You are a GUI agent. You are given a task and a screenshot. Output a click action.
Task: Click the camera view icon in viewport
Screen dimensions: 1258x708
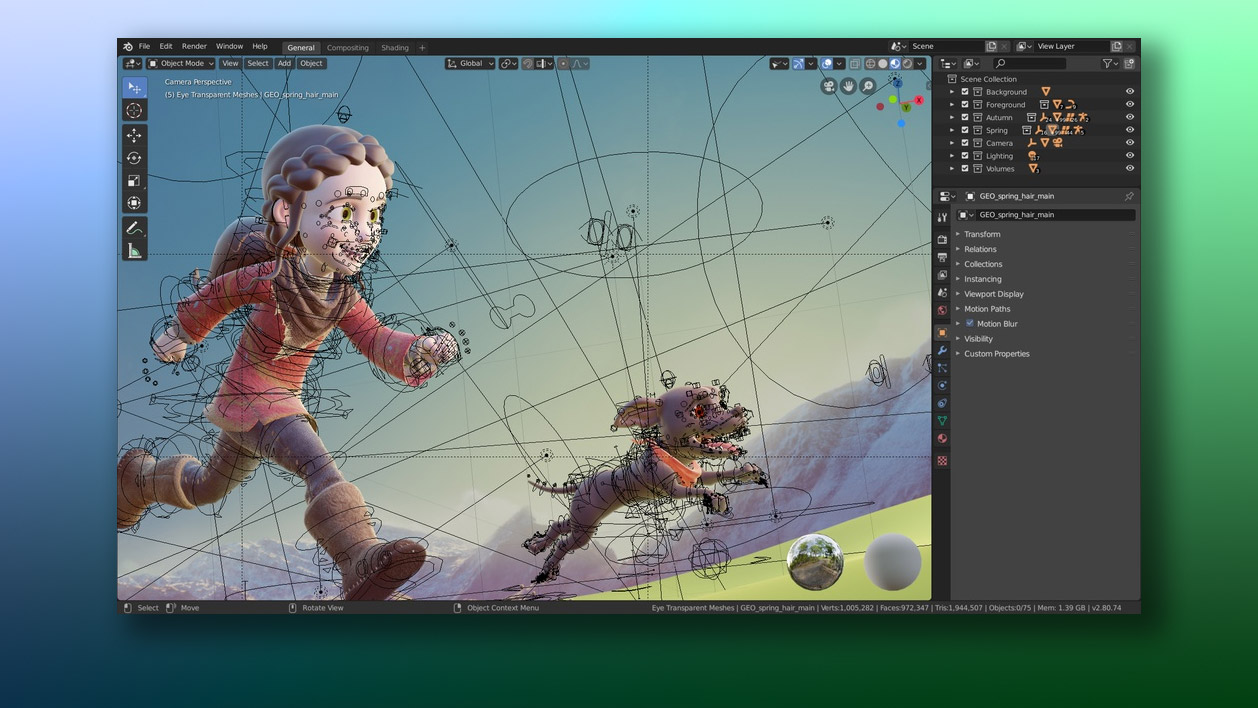coord(829,86)
